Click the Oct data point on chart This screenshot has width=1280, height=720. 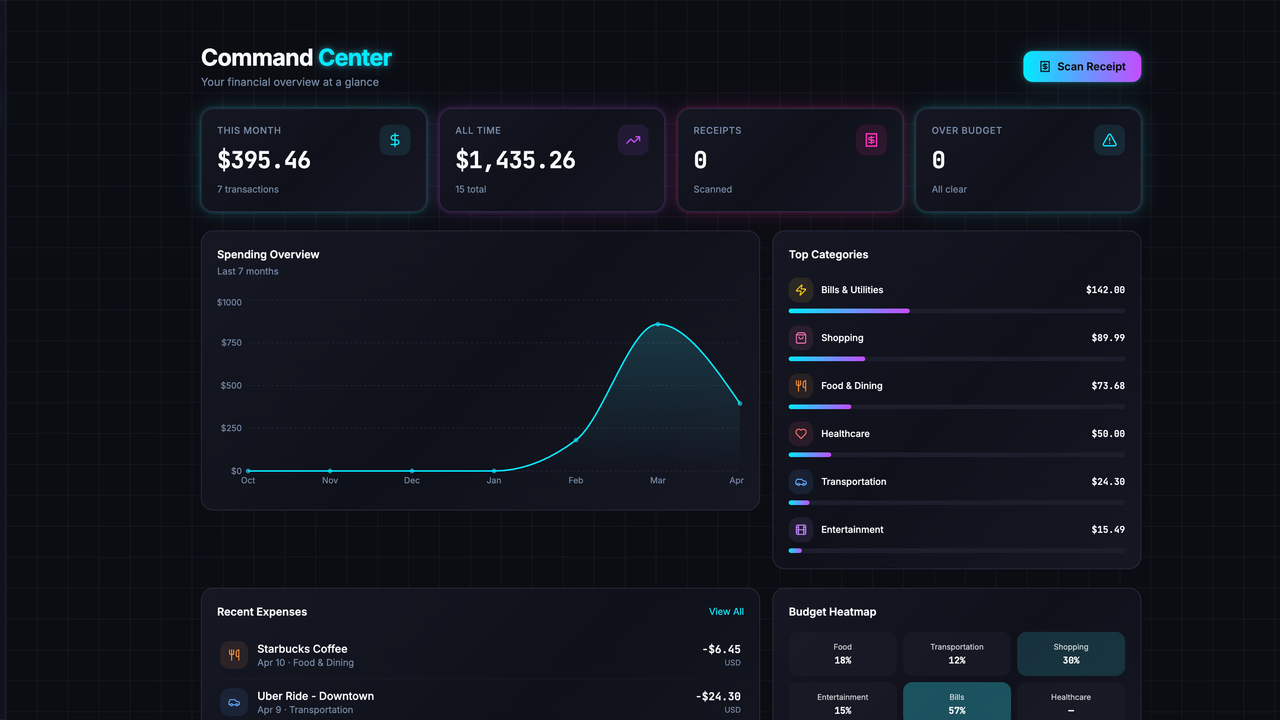248,471
